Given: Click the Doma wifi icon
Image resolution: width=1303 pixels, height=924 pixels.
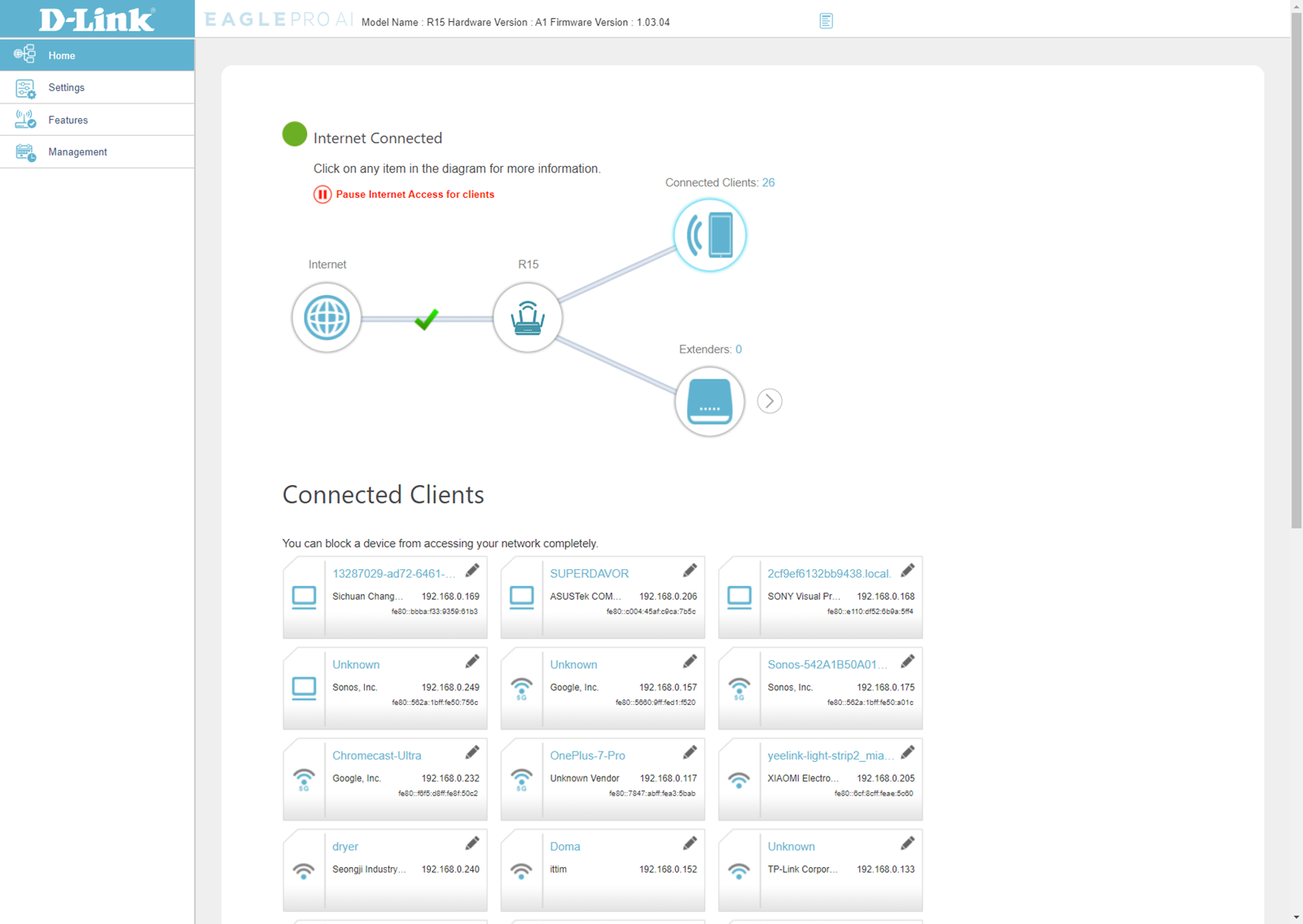Looking at the screenshot, I should click(x=521, y=871).
